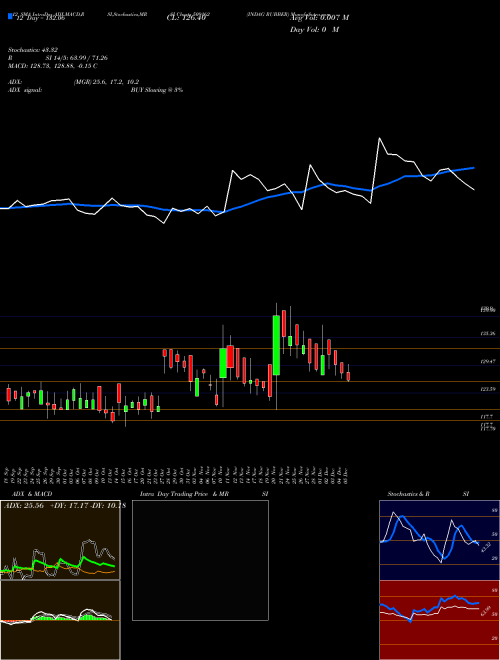Click the empty Intra Day price panel
The width and height of the screenshot is (500, 660).
[200, 560]
